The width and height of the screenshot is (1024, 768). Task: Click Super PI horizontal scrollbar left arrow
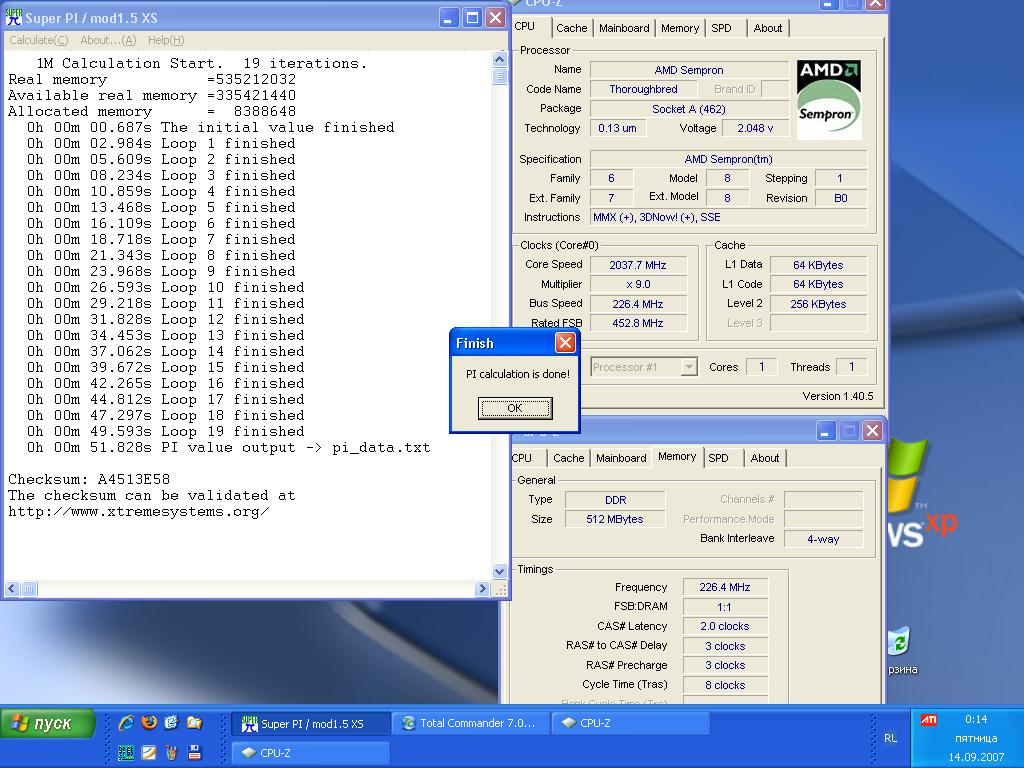click(x=12, y=588)
